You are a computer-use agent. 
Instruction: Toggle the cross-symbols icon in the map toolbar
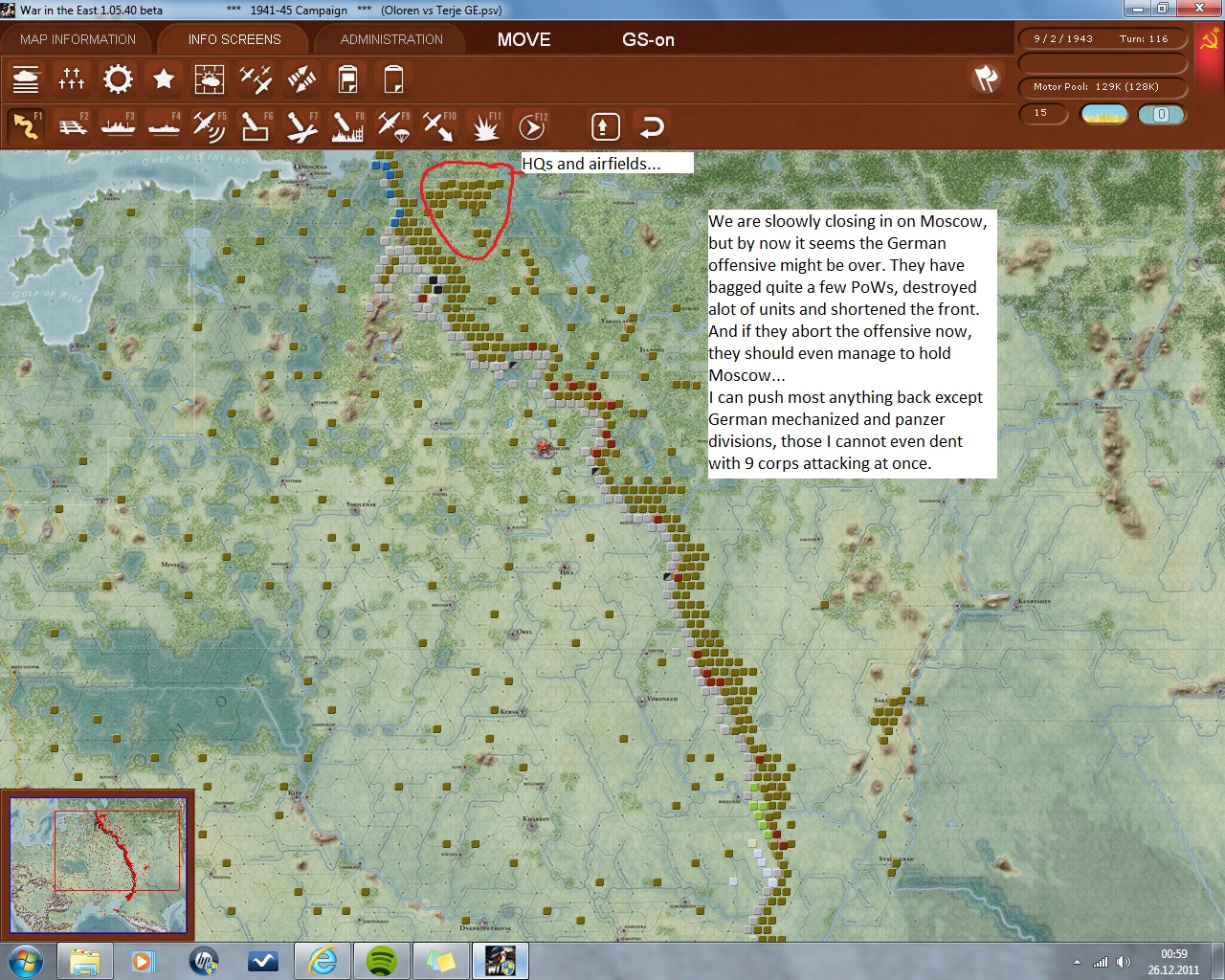(72, 78)
